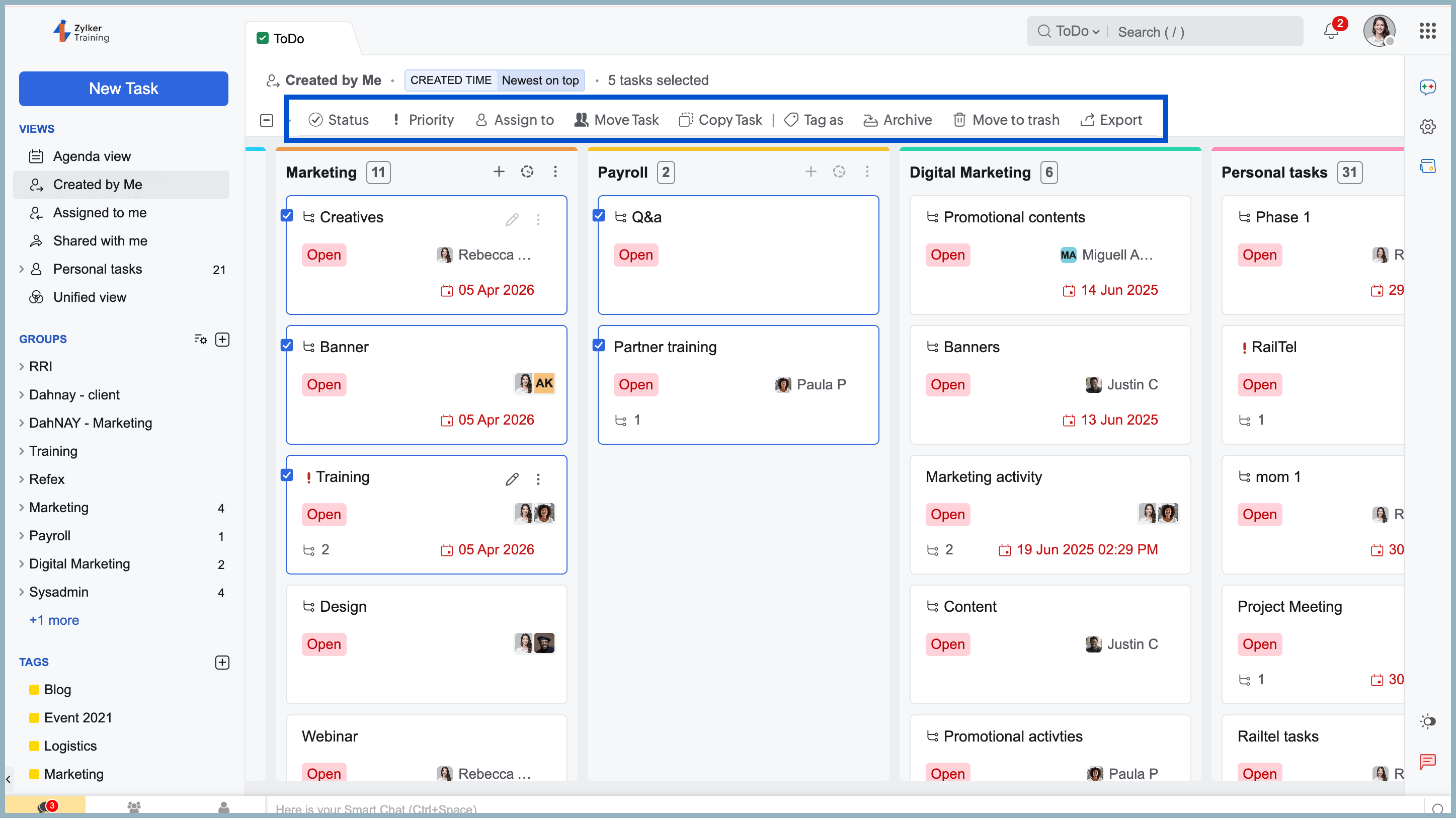The height and width of the screenshot is (818, 1456).
Task: Click Marketing column refresh circle icon
Action: [x=527, y=171]
